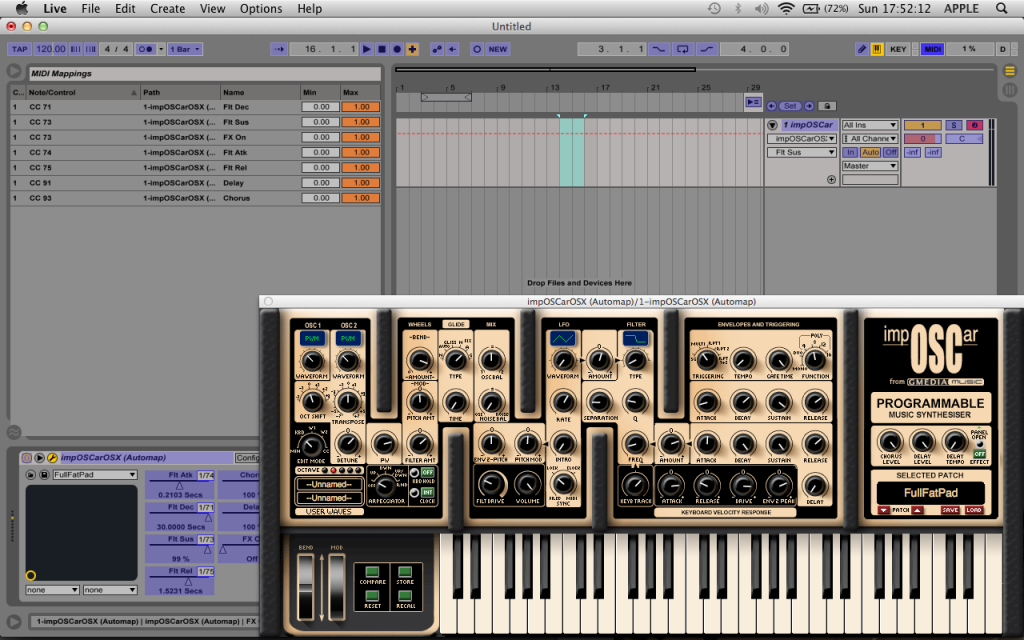Toggle Arm Recording on the impOSCar track

[x=974, y=125]
